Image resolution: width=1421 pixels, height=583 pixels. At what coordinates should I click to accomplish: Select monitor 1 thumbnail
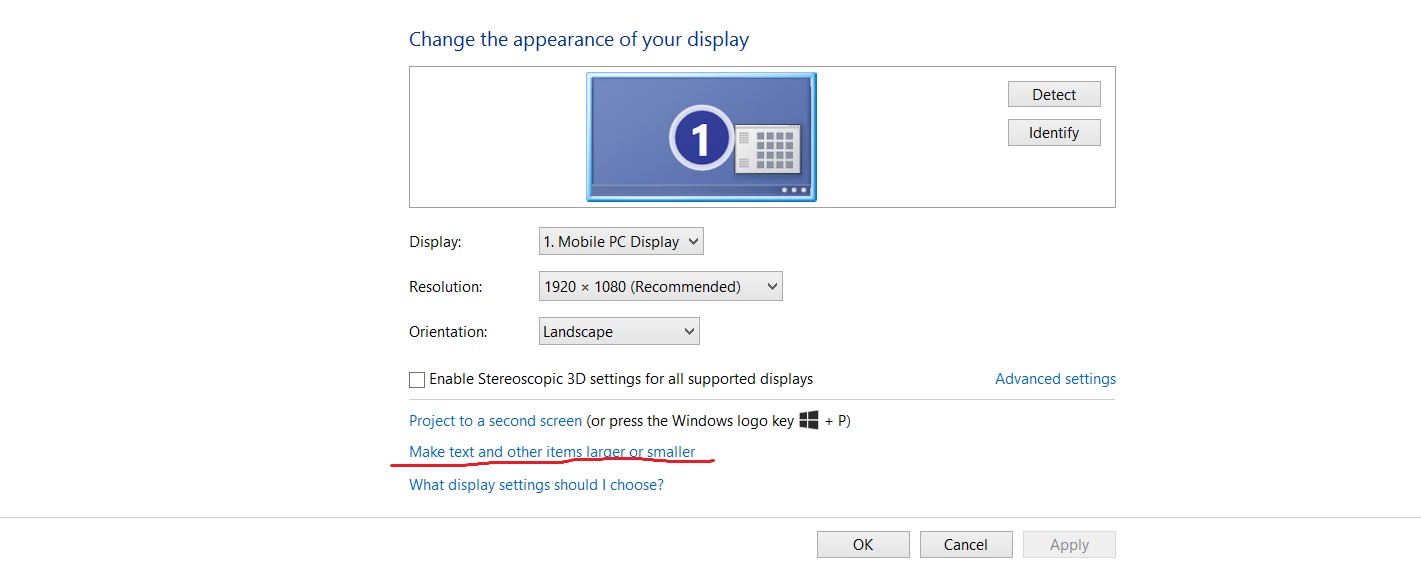point(701,137)
